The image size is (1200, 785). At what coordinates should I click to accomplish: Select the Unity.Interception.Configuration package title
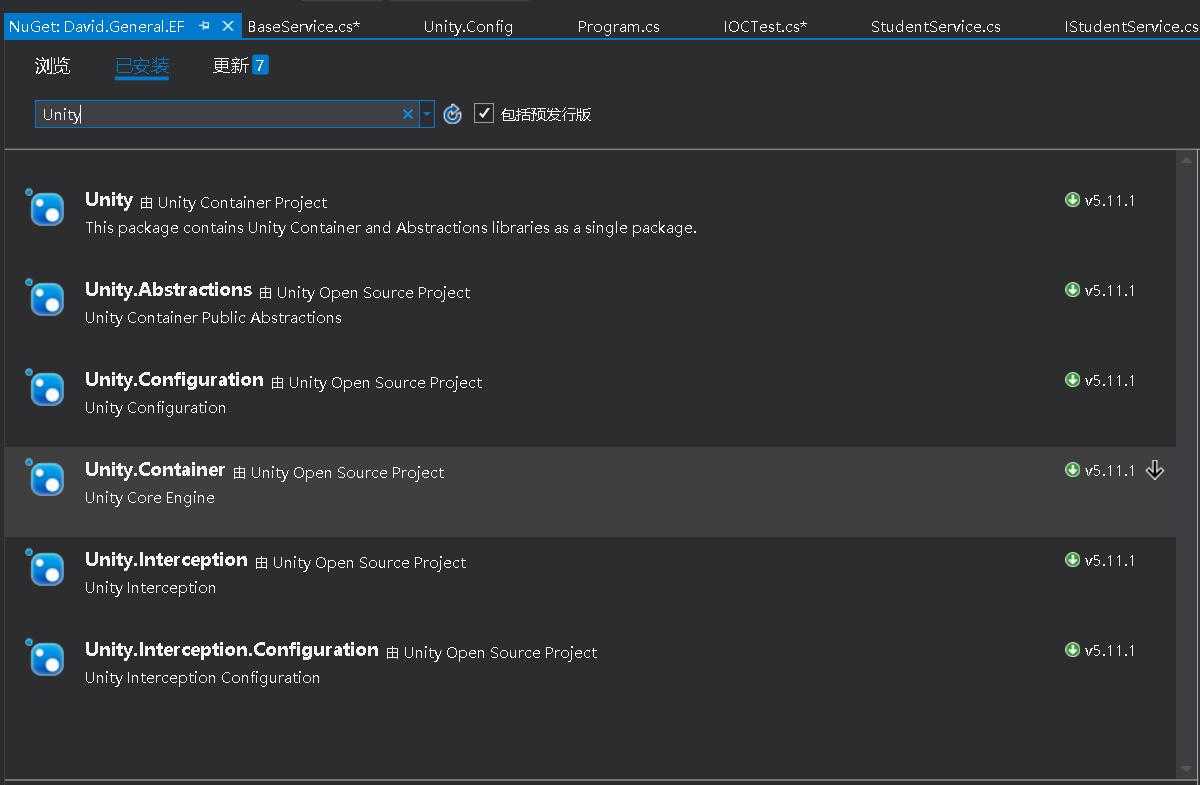(231, 650)
